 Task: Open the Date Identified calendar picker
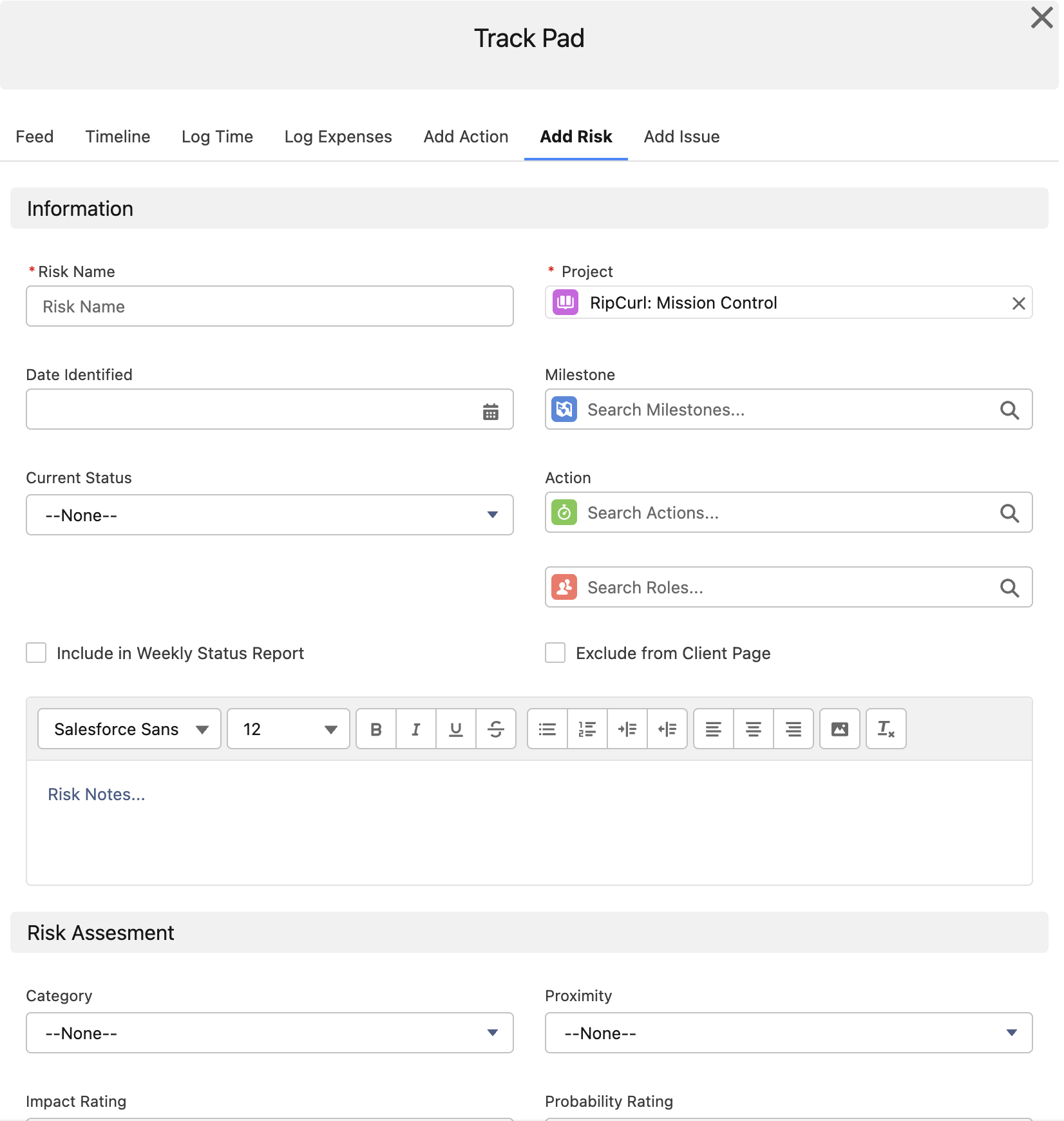coord(491,411)
